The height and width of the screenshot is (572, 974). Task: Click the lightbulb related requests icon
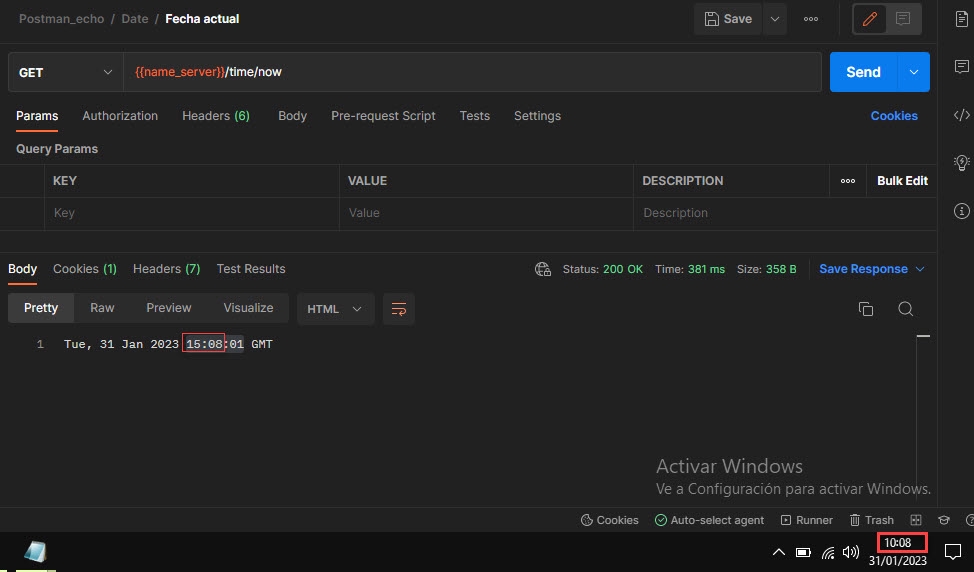[x=962, y=163]
